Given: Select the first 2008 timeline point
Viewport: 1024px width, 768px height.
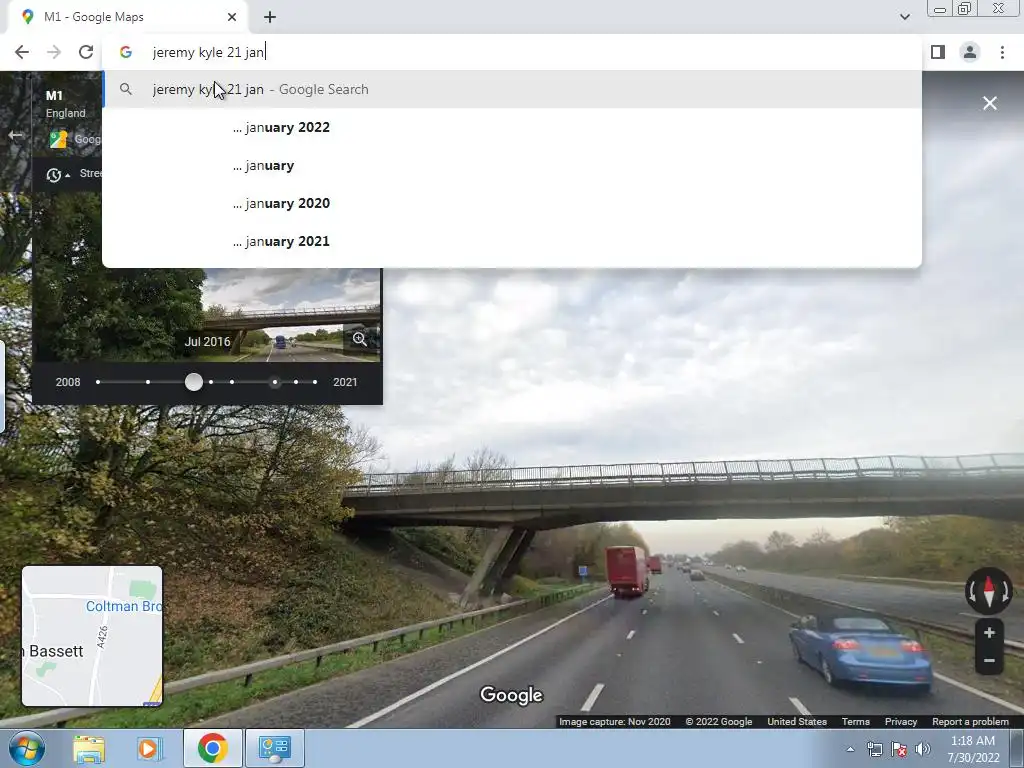Looking at the screenshot, I should pos(98,382).
